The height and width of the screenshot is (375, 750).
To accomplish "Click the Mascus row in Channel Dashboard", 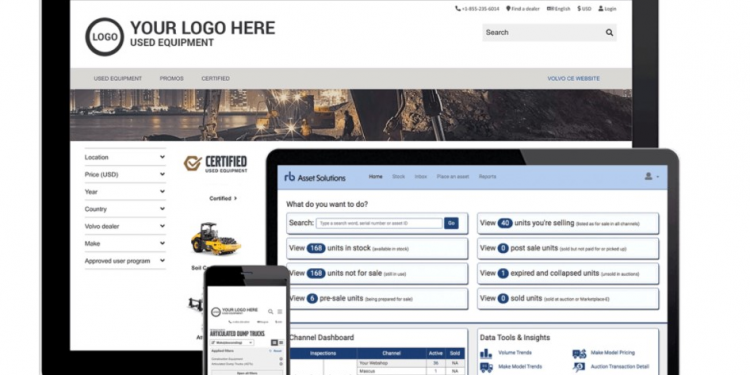I will (411, 371).
